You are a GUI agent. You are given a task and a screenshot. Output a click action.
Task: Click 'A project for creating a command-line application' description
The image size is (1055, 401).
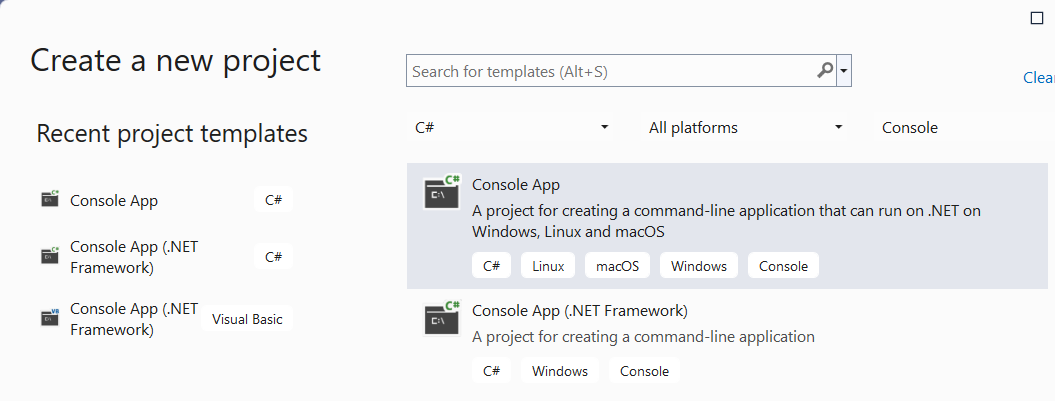tap(643, 336)
